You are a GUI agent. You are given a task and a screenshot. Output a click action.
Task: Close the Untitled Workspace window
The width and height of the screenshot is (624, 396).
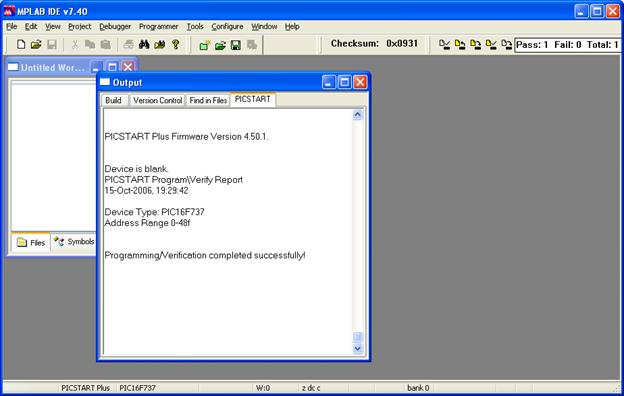pyautogui.click(x=128, y=67)
